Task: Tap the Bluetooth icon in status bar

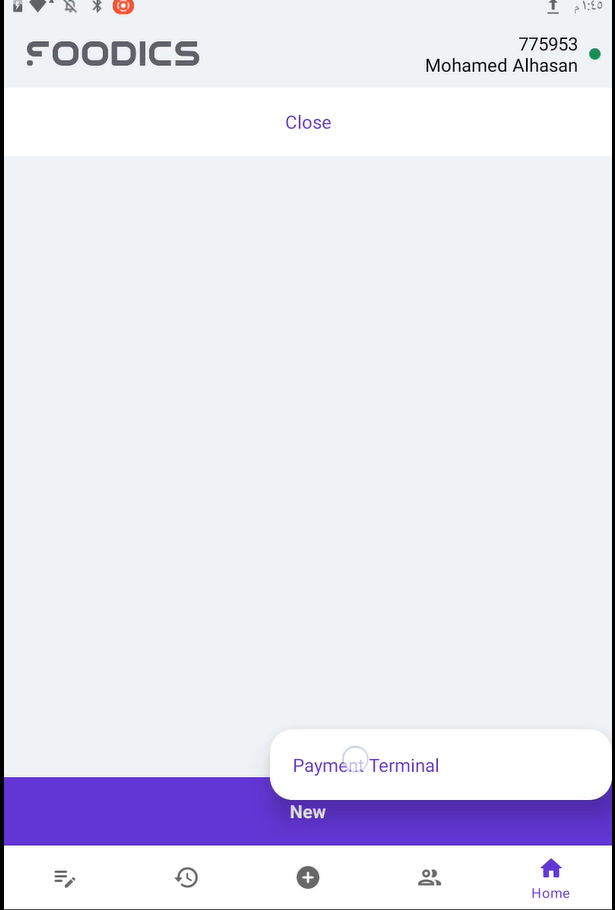Action: pos(97,6)
